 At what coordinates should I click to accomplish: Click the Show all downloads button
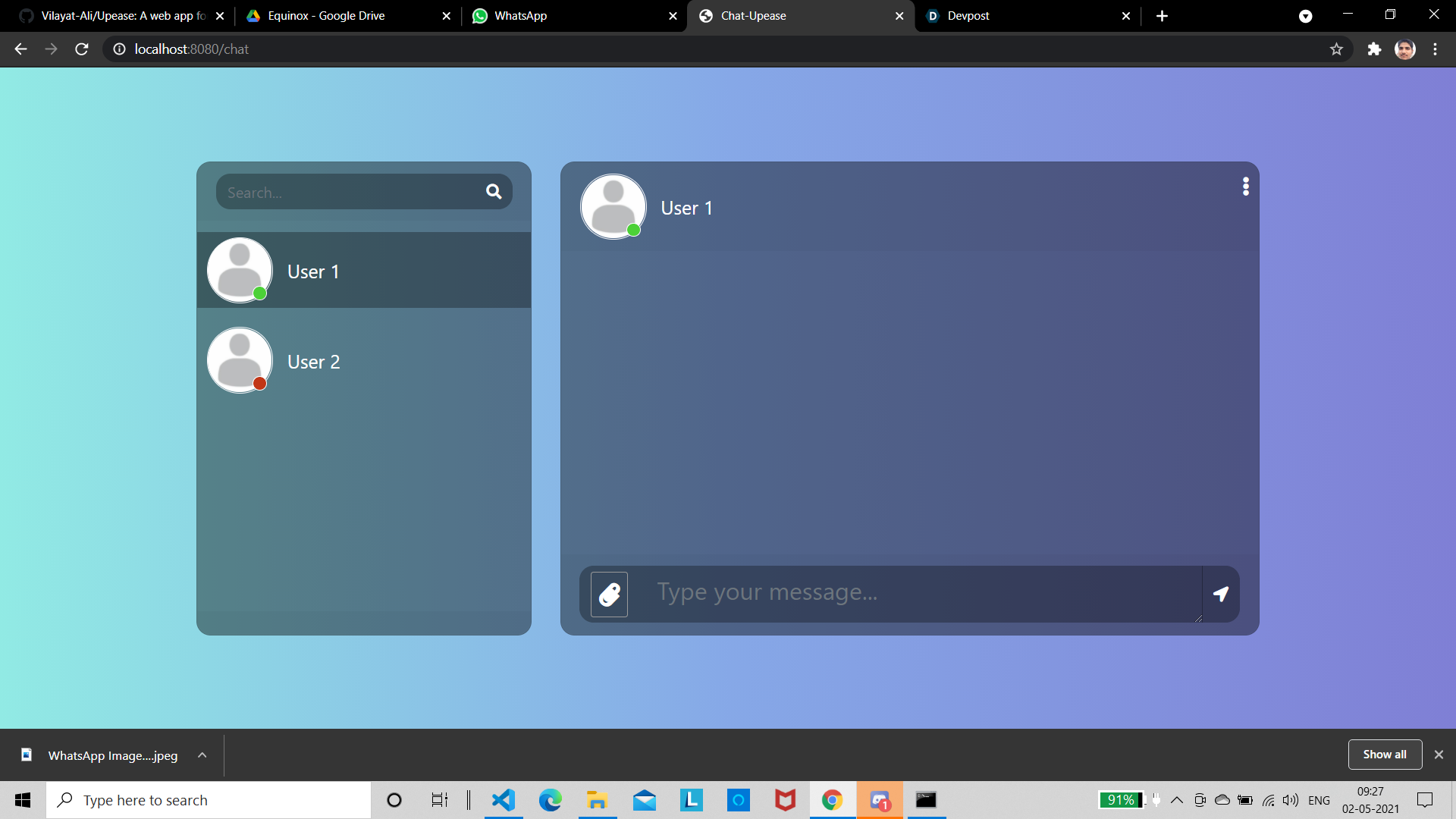[x=1384, y=755]
